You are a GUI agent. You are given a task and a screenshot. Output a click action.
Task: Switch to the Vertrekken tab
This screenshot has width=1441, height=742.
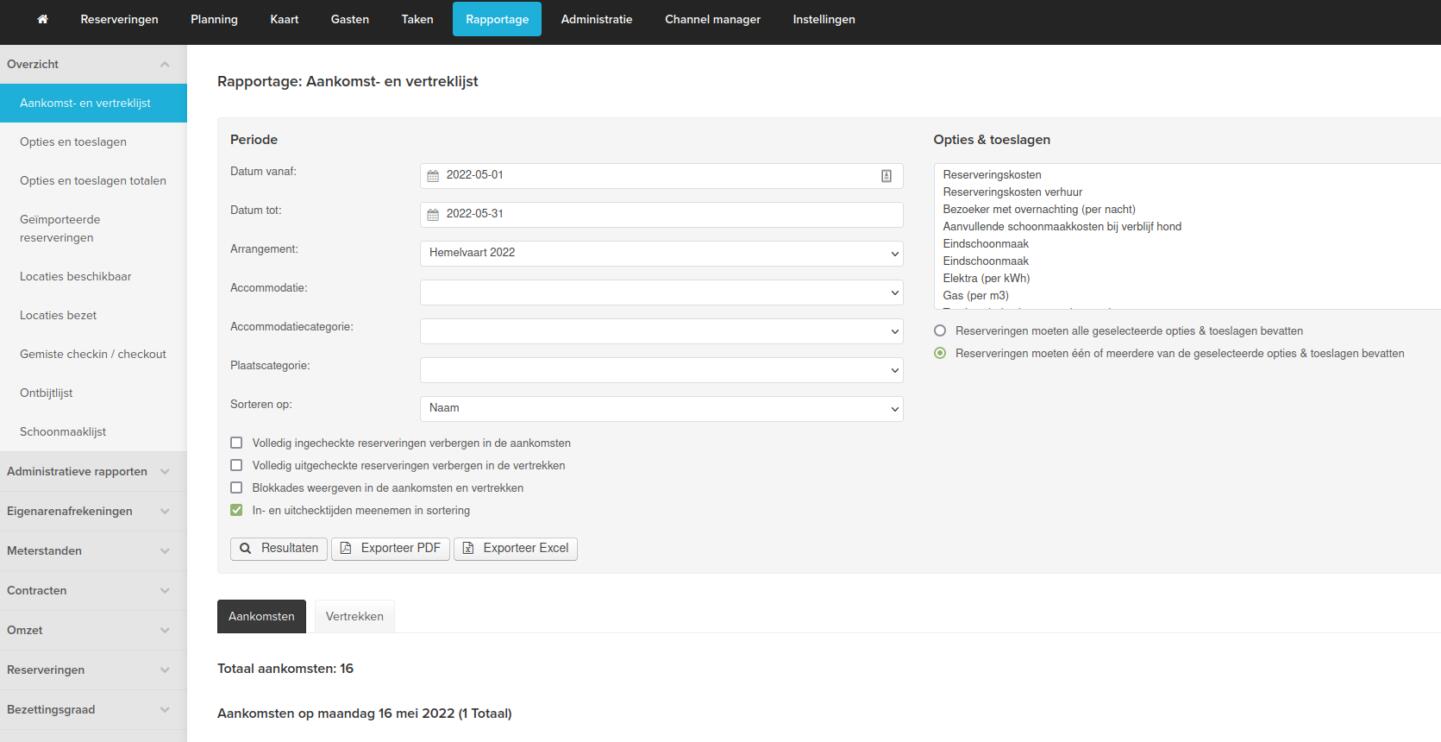click(354, 617)
